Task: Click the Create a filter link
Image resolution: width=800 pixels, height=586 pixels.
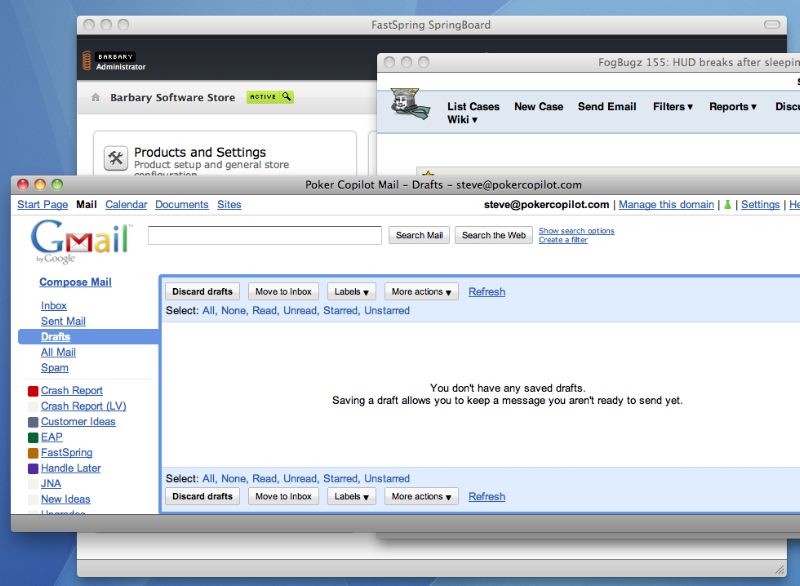Action: pyautogui.click(x=563, y=240)
